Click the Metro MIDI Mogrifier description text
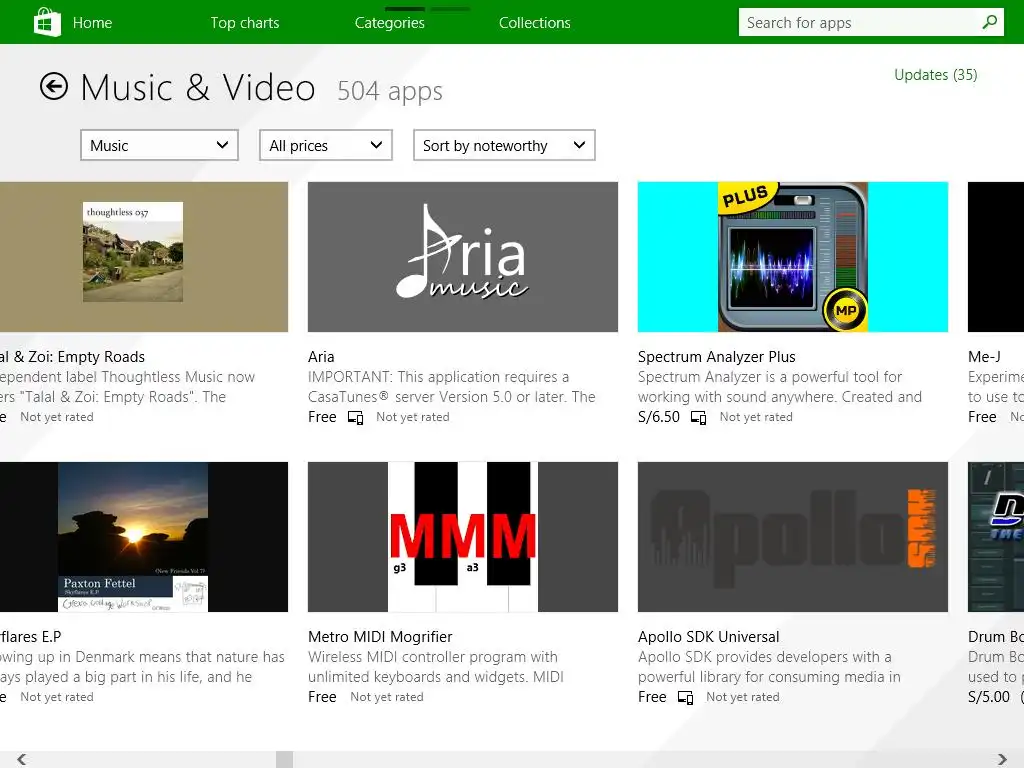The height and width of the screenshot is (768, 1024). (436, 667)
